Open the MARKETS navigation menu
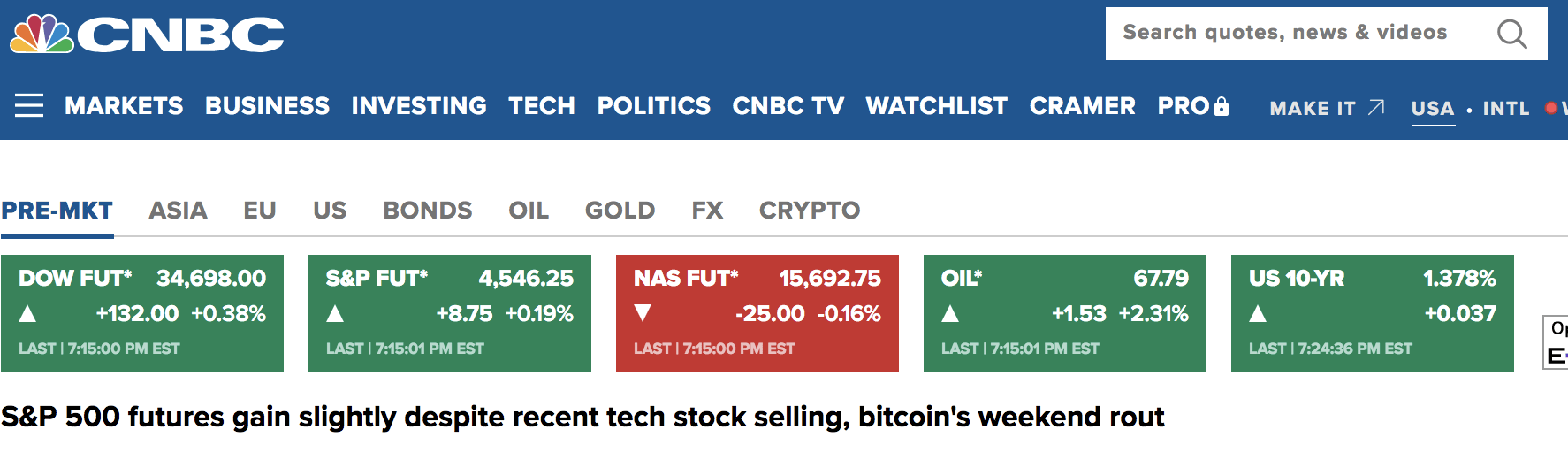This screenshot has width=1568, height=460. coord(124,106)
